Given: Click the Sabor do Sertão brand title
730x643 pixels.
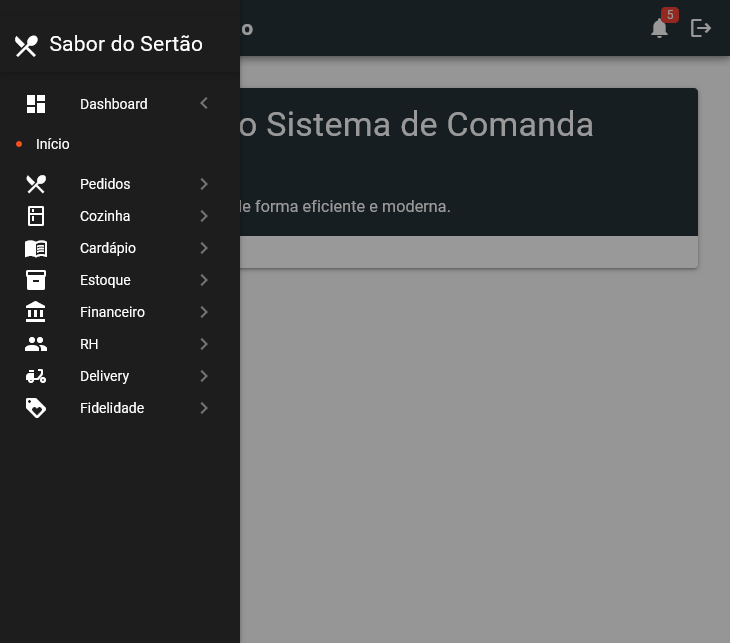Looking at the screenshot, I should (x=125, y=44).
